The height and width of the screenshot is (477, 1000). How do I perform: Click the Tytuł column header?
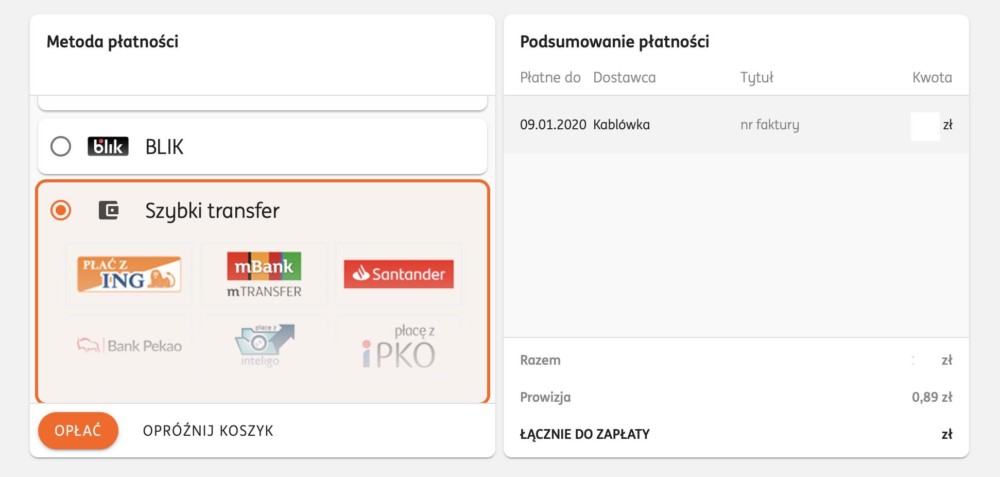click(x=757, y=78)
